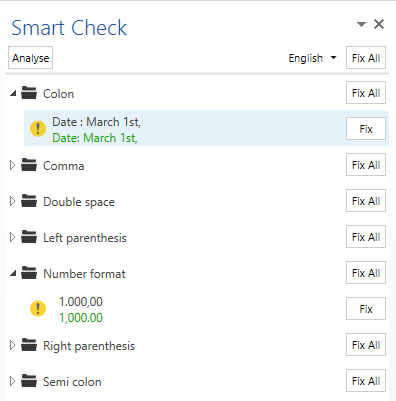Collapse the Colon category
Viewport: 396px width, 401px height.
click(x=13, y=93)
